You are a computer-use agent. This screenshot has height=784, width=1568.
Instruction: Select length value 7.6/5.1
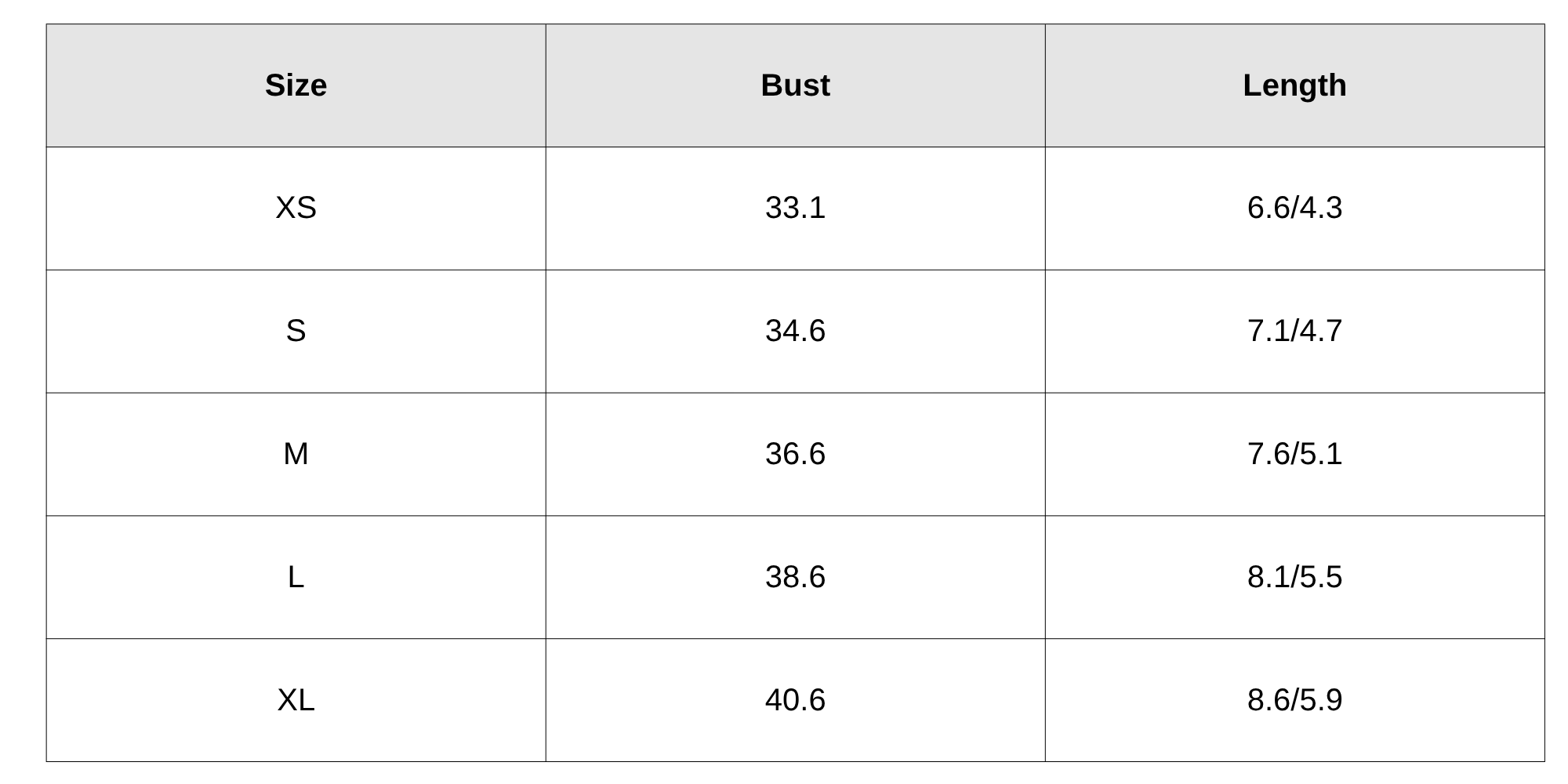click(1294, 454)
